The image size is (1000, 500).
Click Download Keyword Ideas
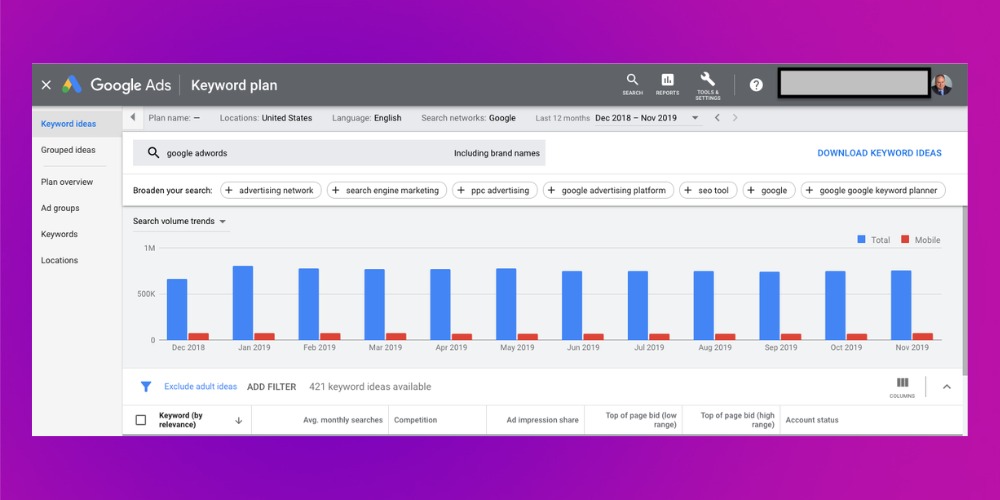[x=879, y=153]
